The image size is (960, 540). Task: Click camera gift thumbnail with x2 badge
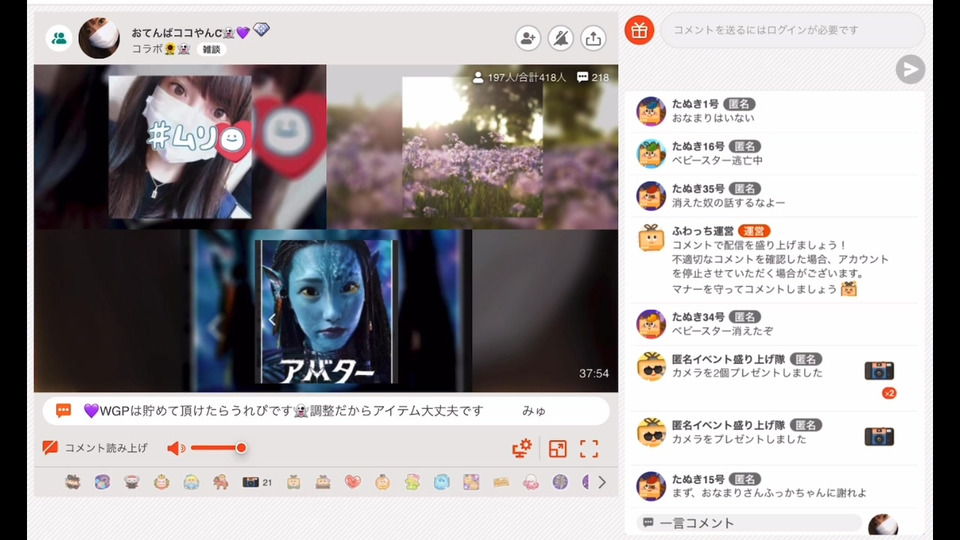coord(879,371)
